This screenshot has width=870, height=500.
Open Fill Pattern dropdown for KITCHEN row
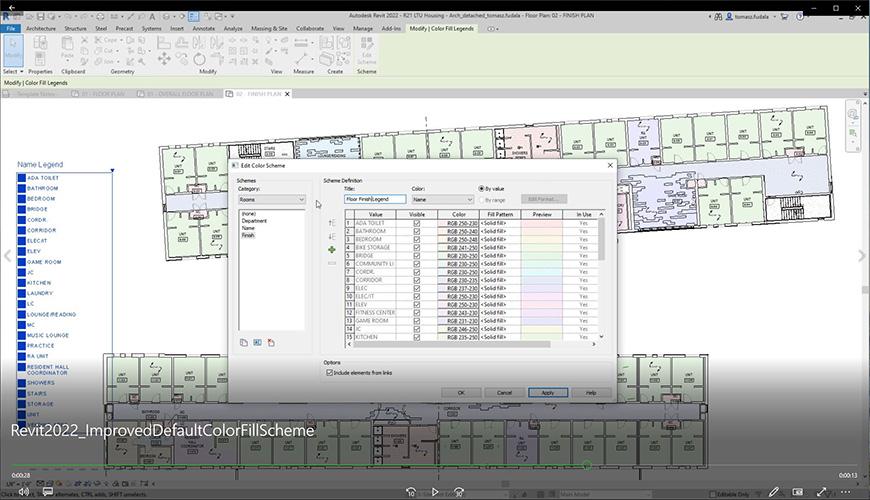(x=500, y=337)
